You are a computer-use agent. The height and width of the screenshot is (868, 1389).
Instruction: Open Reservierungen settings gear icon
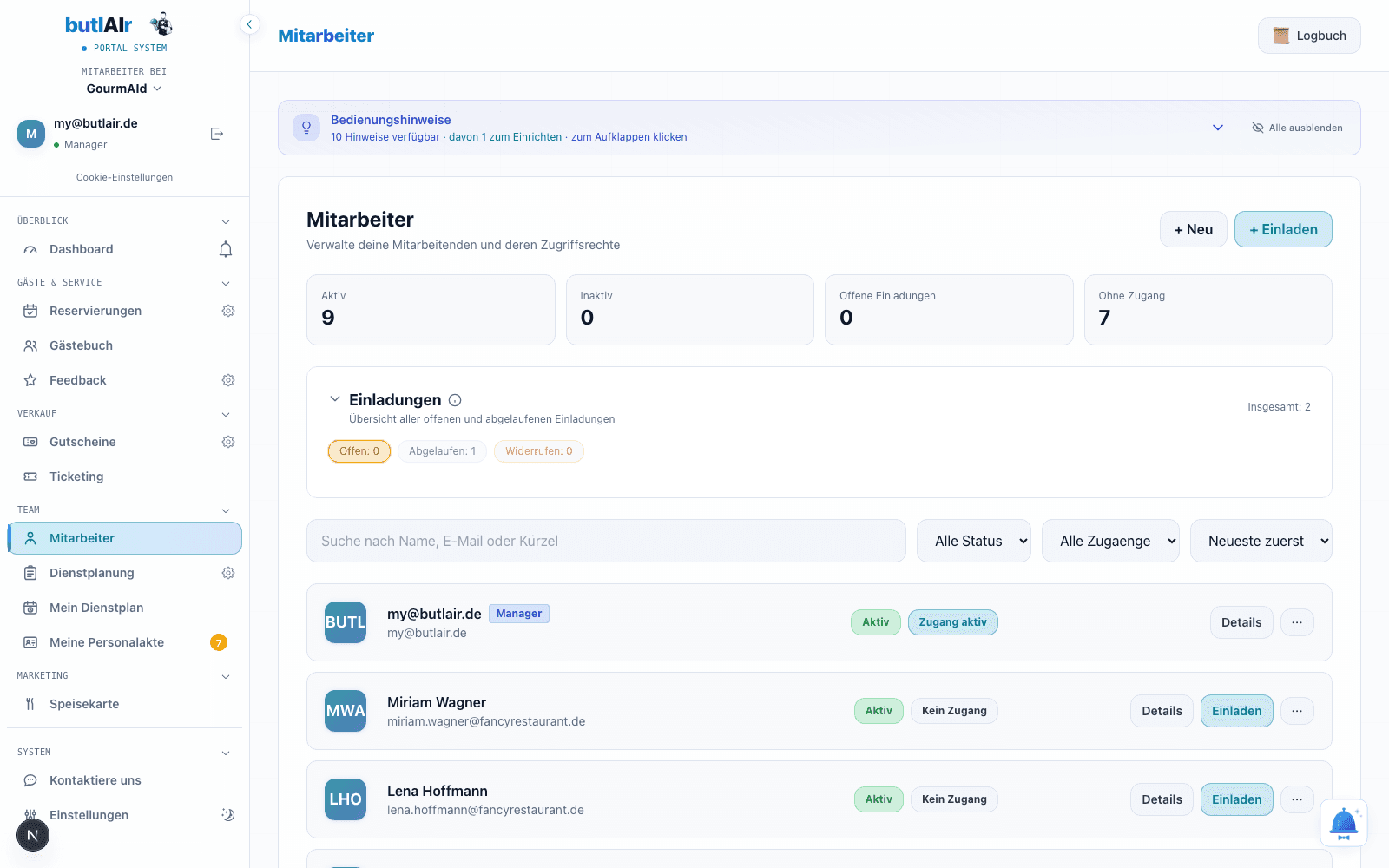(x=228, y=311)
